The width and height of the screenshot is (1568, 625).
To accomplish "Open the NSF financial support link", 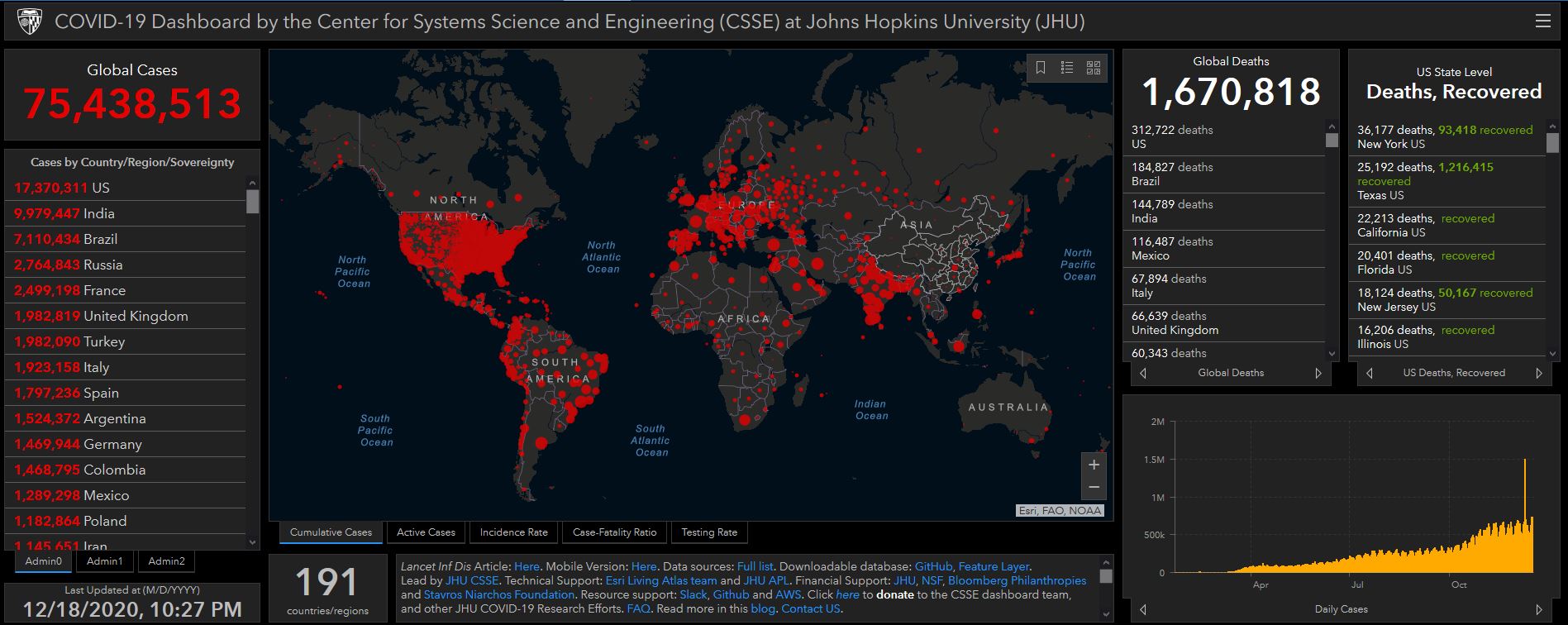I will [931, 581].
